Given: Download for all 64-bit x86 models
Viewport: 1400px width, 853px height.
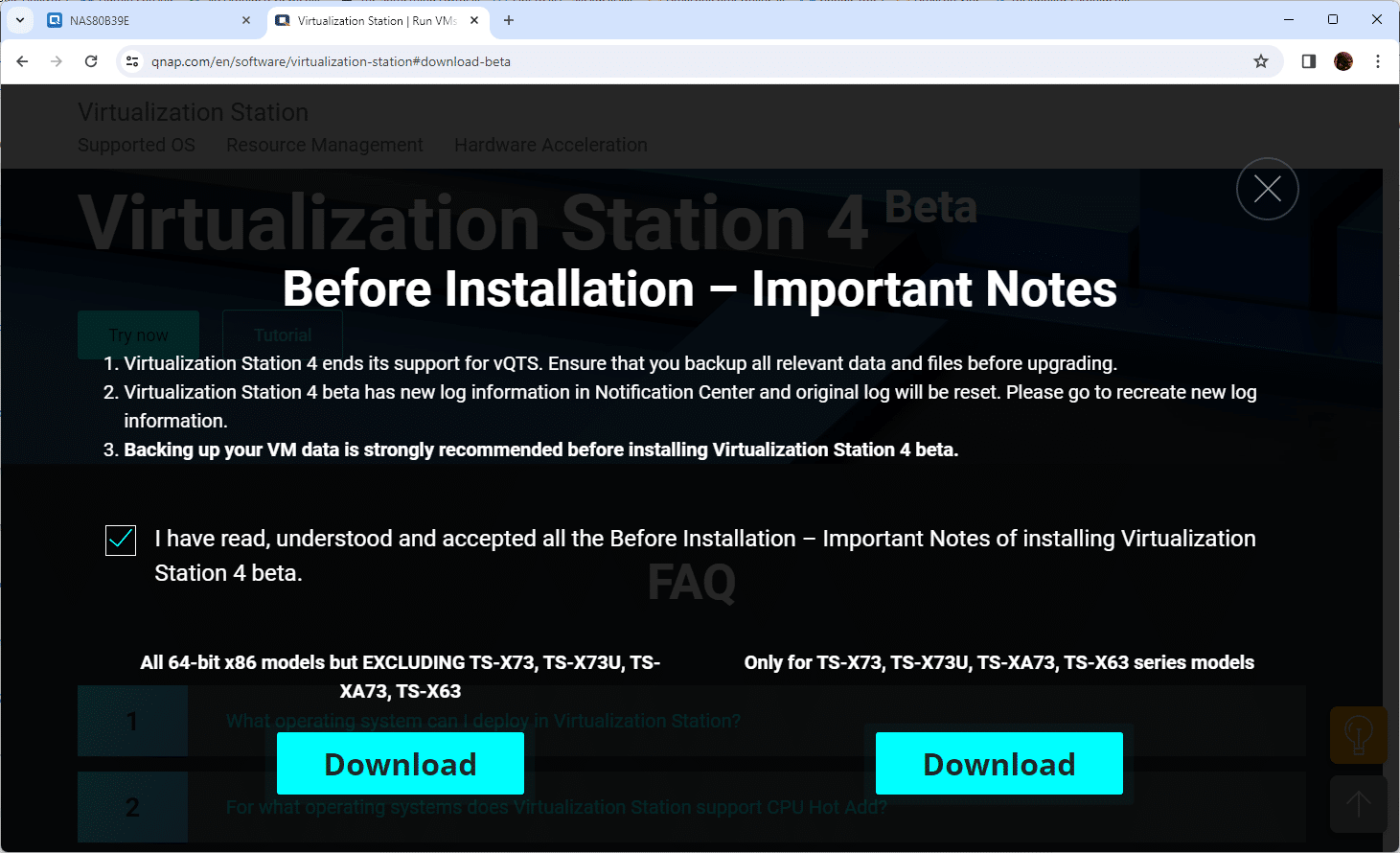Looking at the screenshot, I should (401, 764).
